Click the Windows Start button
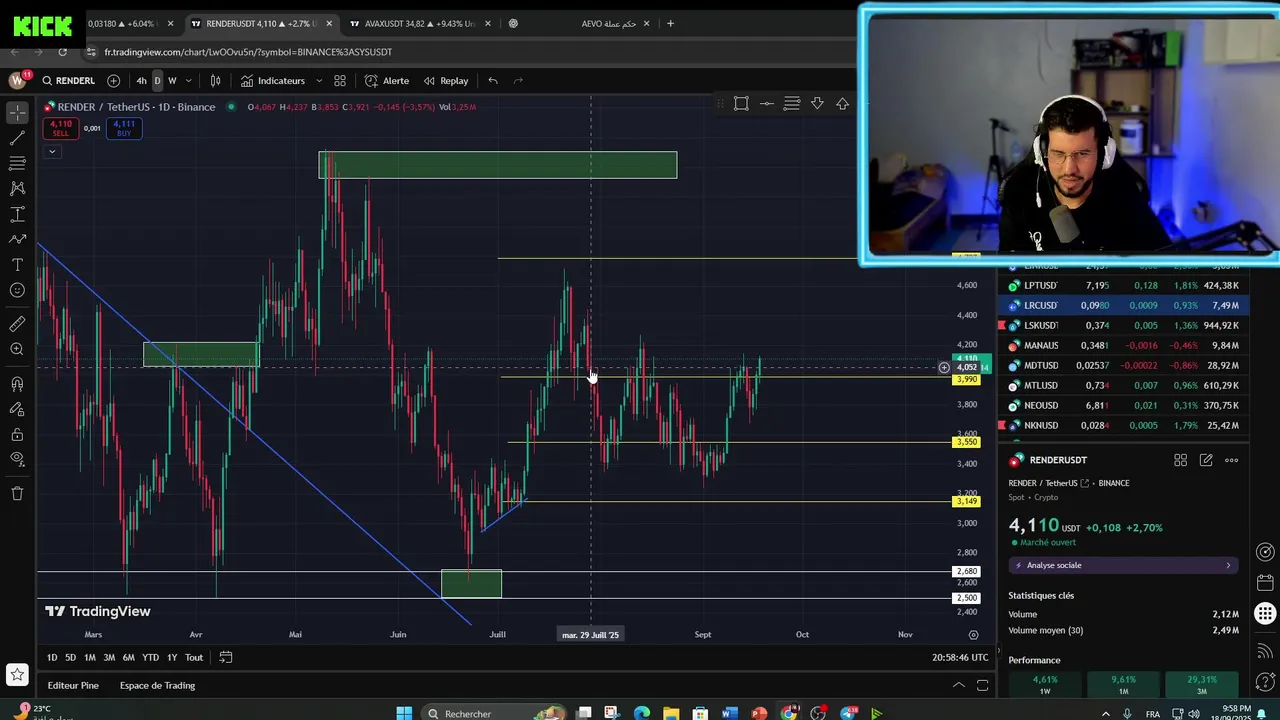1280x720 pixels. pyautogui.click(x=404, y=713)
